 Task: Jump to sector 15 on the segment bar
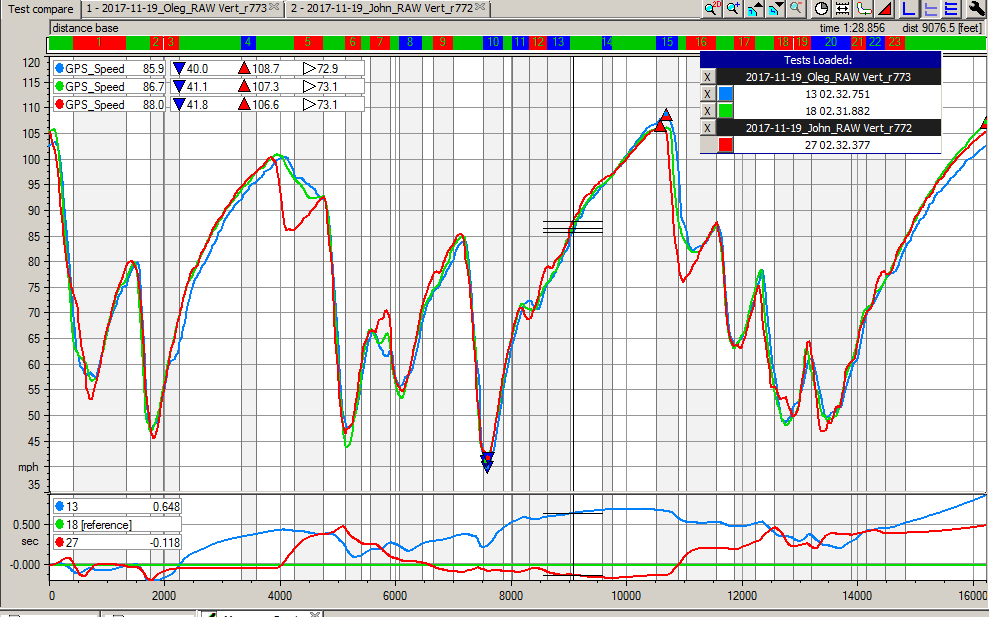click(x=667, y=42)
